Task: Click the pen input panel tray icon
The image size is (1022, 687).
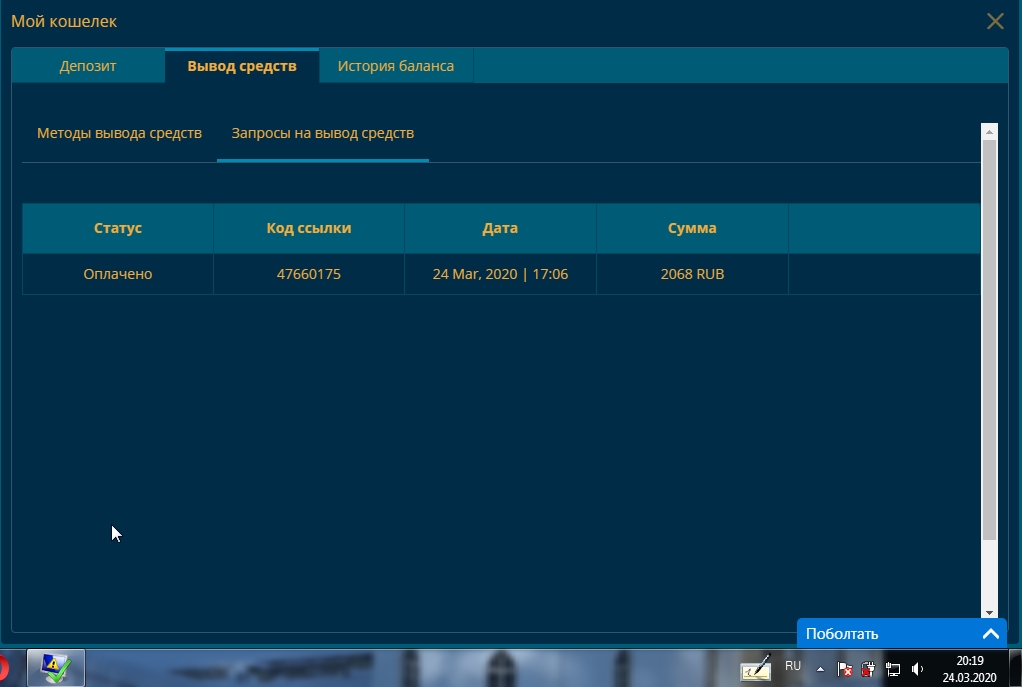Action: tap(756, 668)
